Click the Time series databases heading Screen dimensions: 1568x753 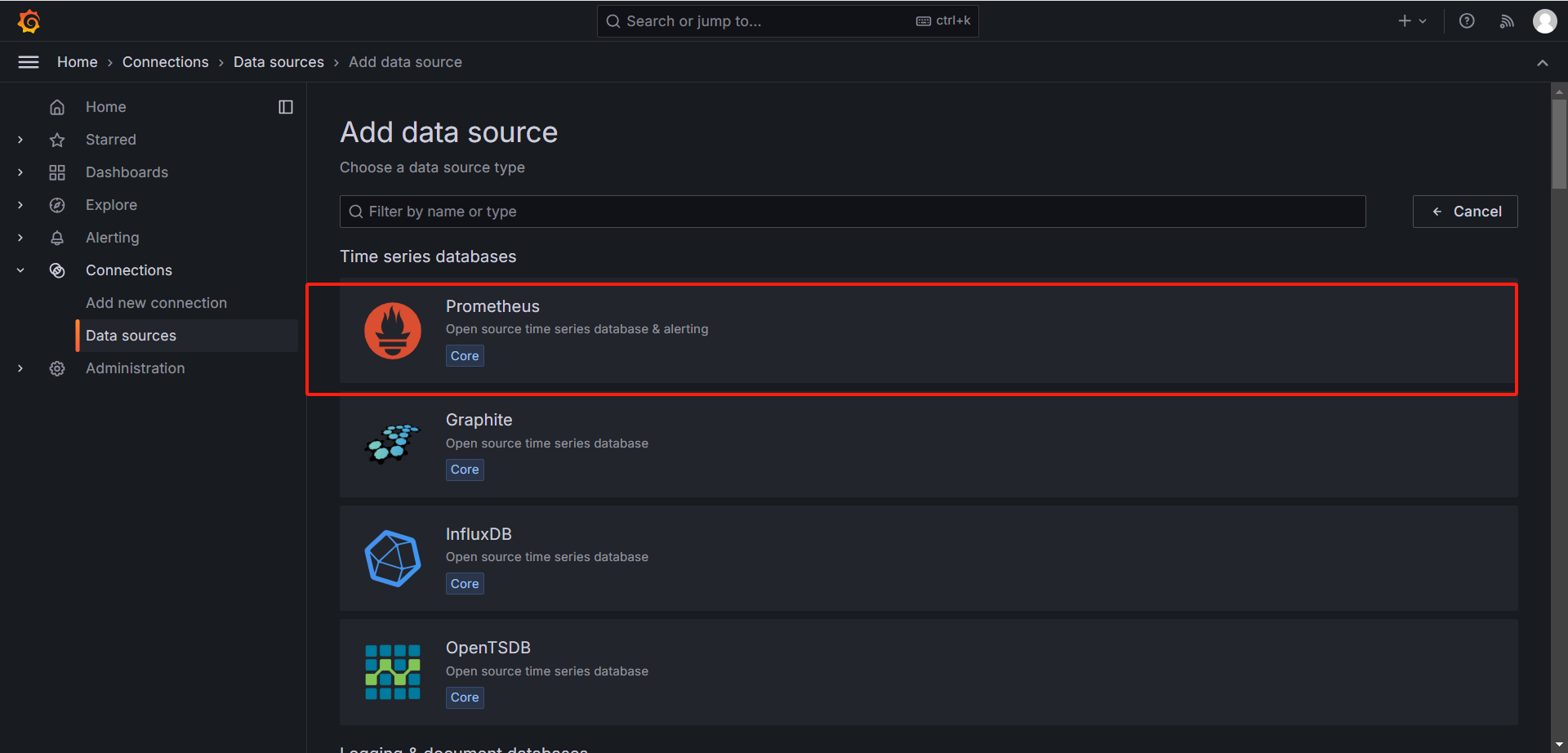(x=428, y=256)
